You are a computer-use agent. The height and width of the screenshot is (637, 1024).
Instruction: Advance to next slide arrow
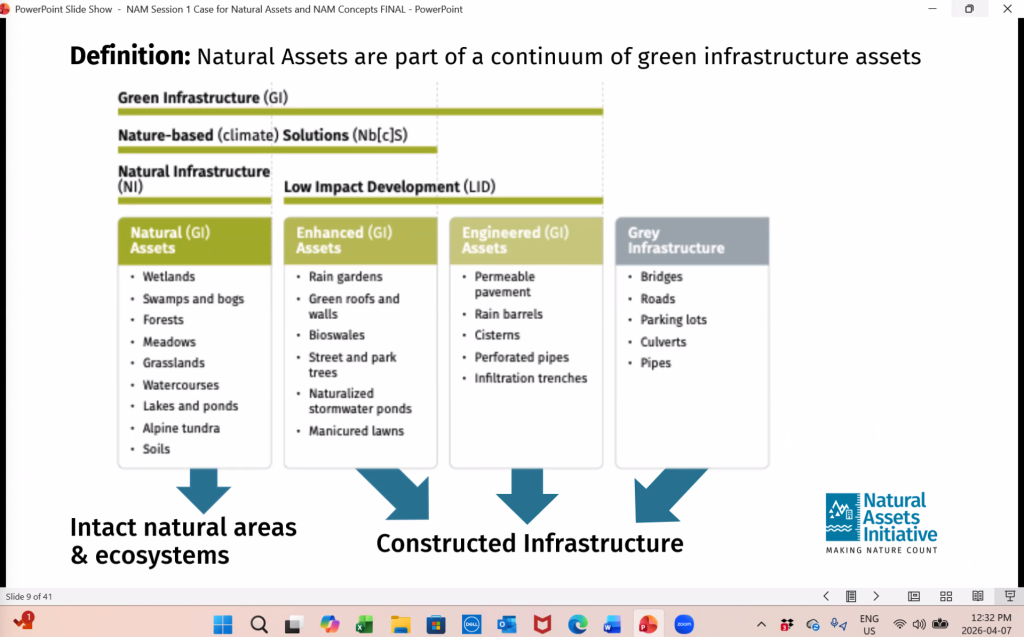[x=876, y=596]
